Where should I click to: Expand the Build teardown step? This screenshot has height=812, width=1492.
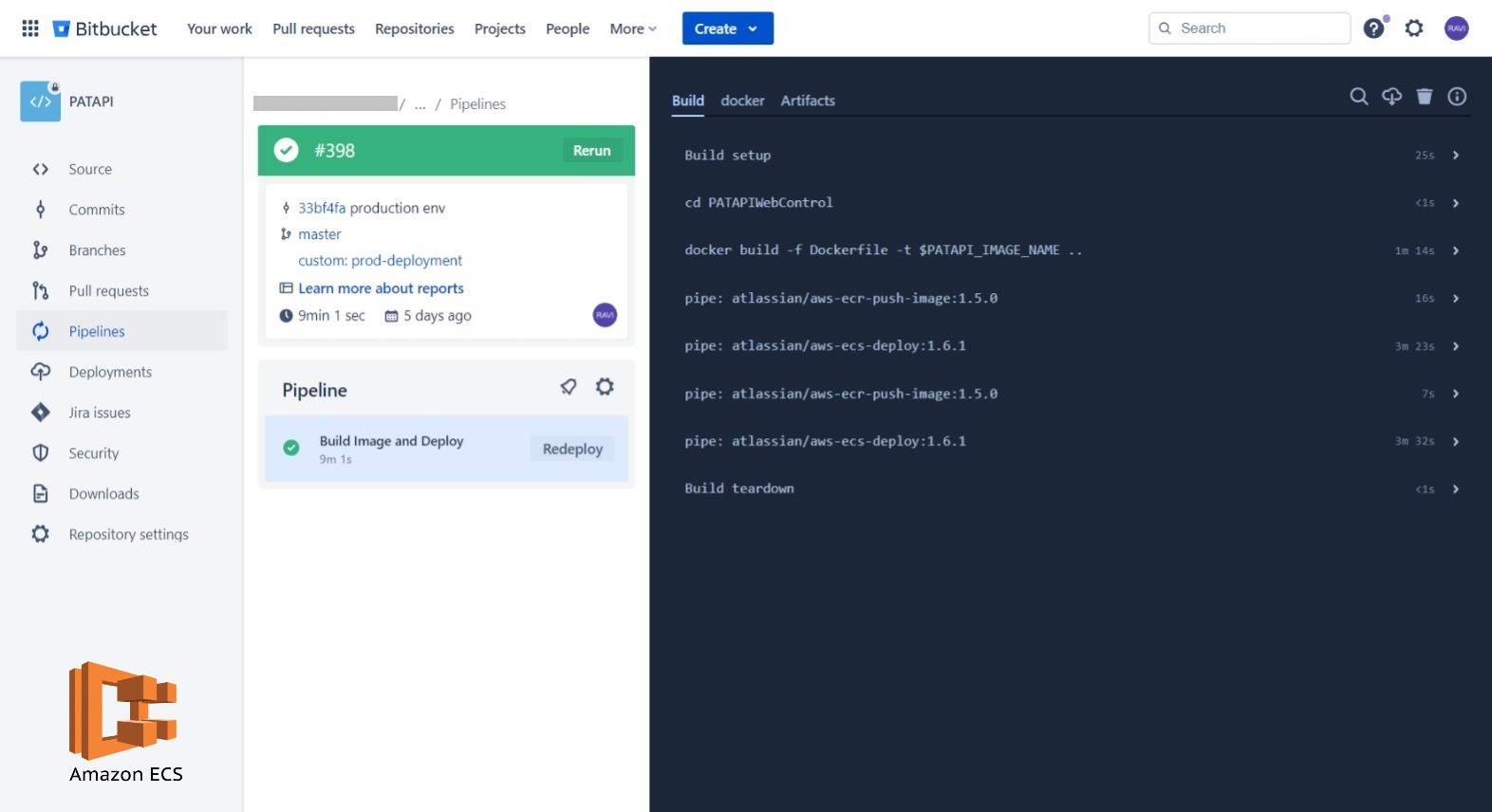[1455, 489]
